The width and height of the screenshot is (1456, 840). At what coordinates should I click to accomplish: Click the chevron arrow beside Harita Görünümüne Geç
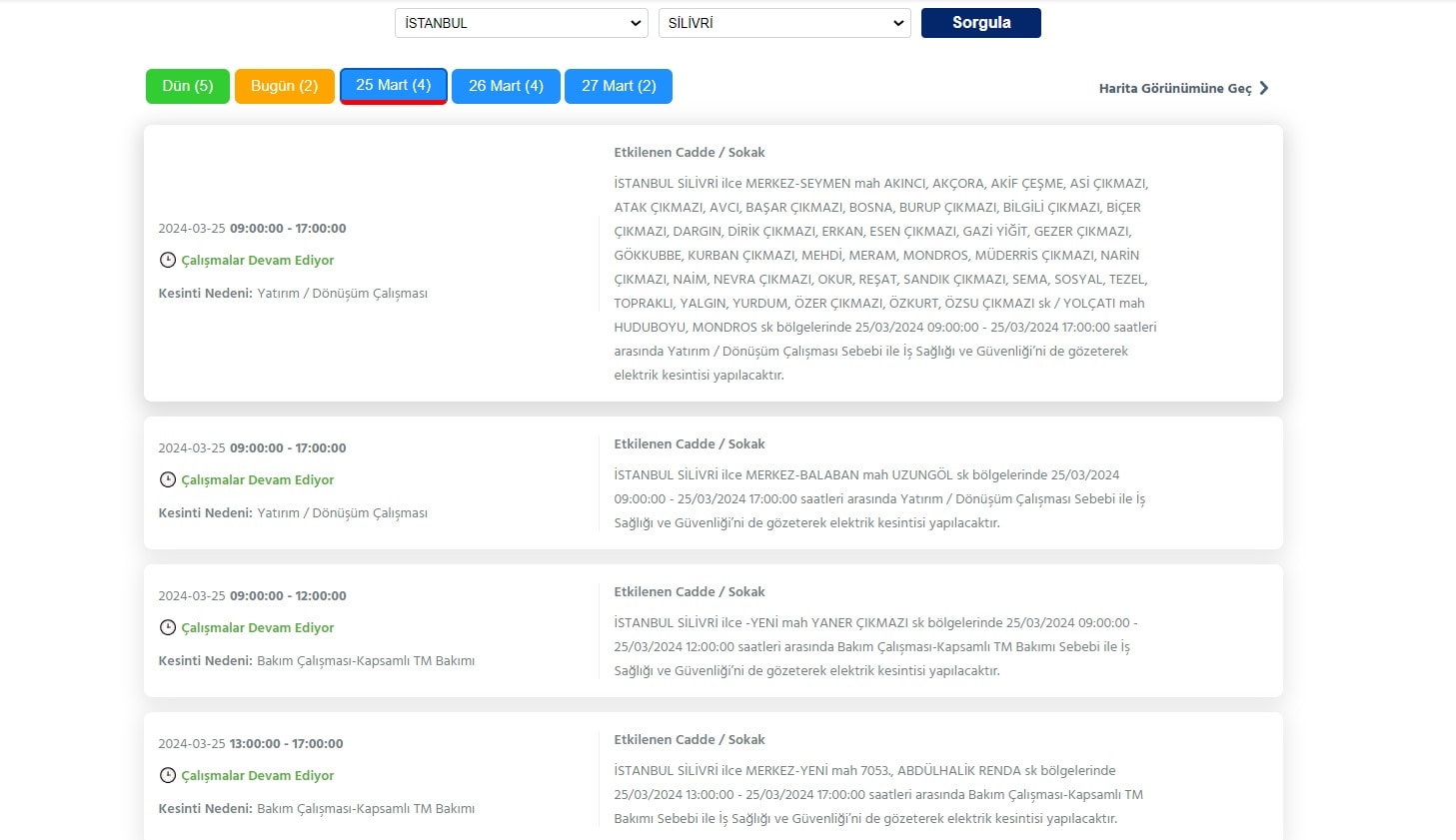1264,88
